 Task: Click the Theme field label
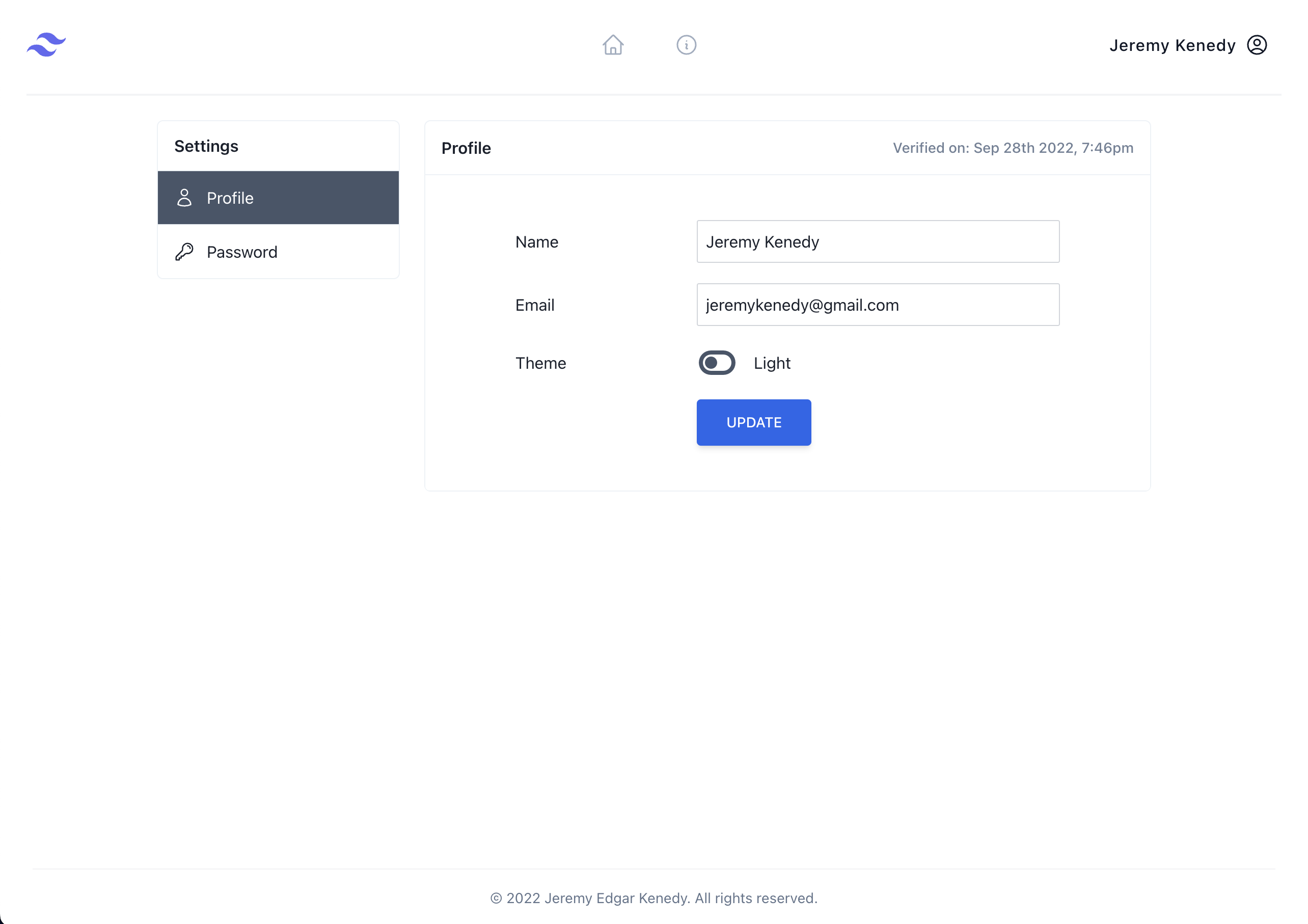(540, 363)
